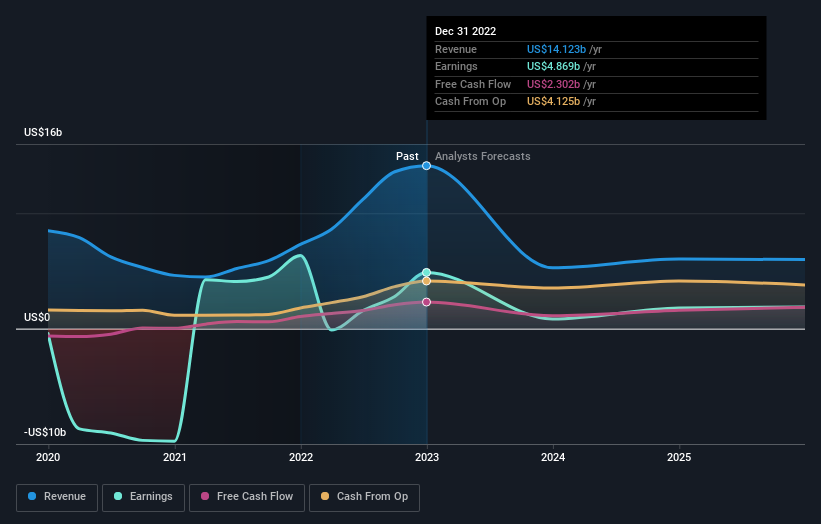Image resolution: width=821 pixels, height=524 pixels.
Task: Click the US$16b y-axis label
Action: tap(43, 132)
